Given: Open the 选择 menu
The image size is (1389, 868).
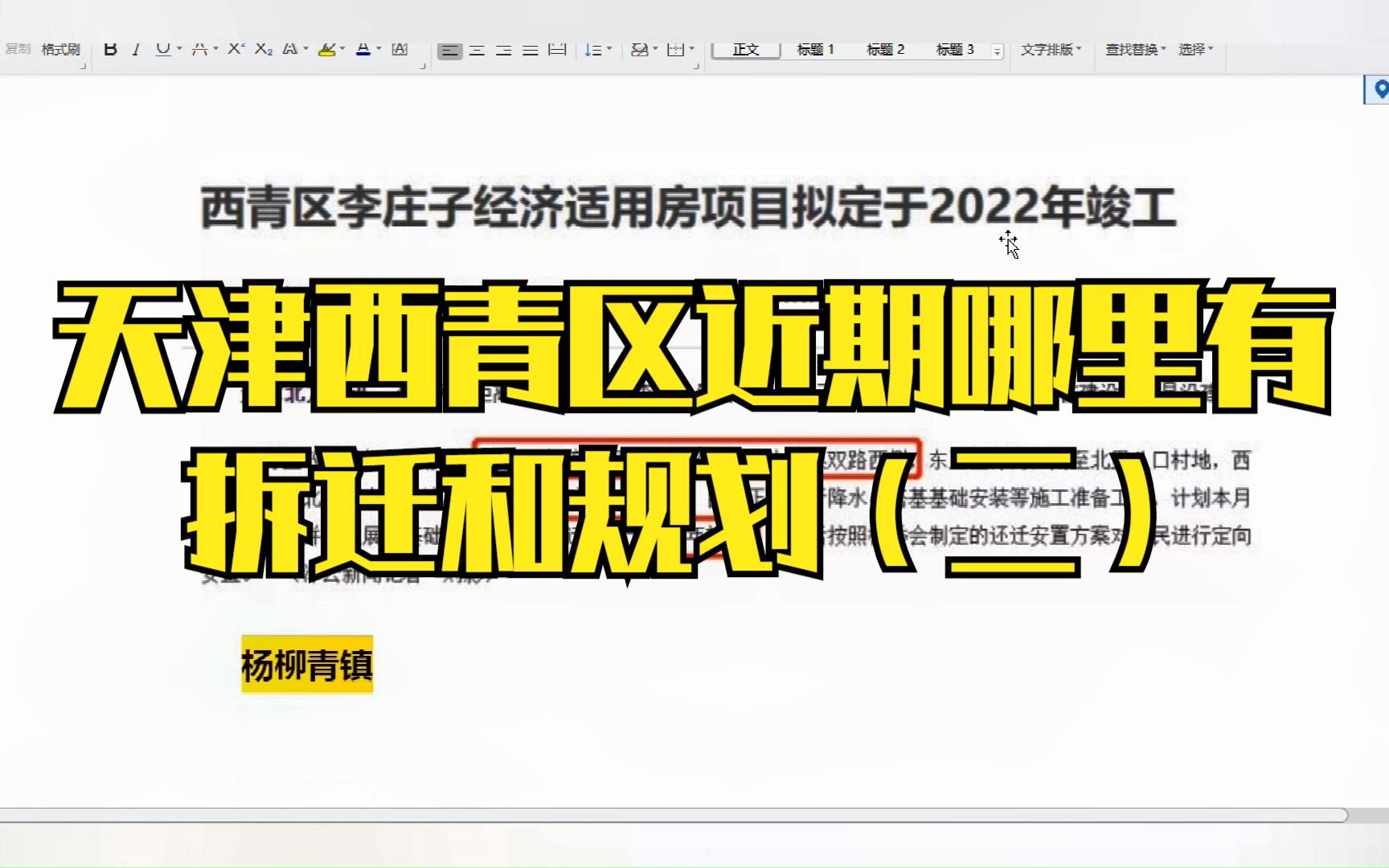Looking at the screenshot, I should point(1195,50).
